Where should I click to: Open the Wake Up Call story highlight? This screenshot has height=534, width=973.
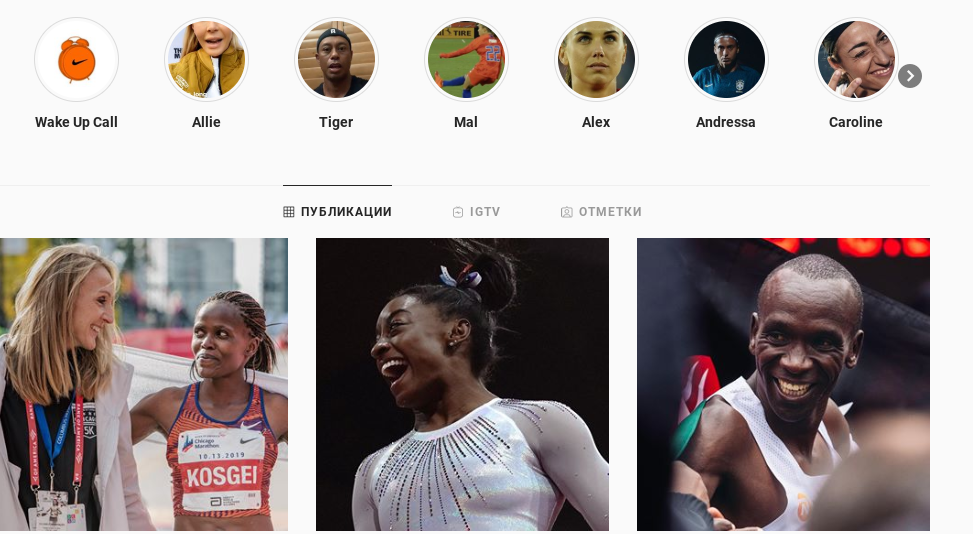click(76, 60)
